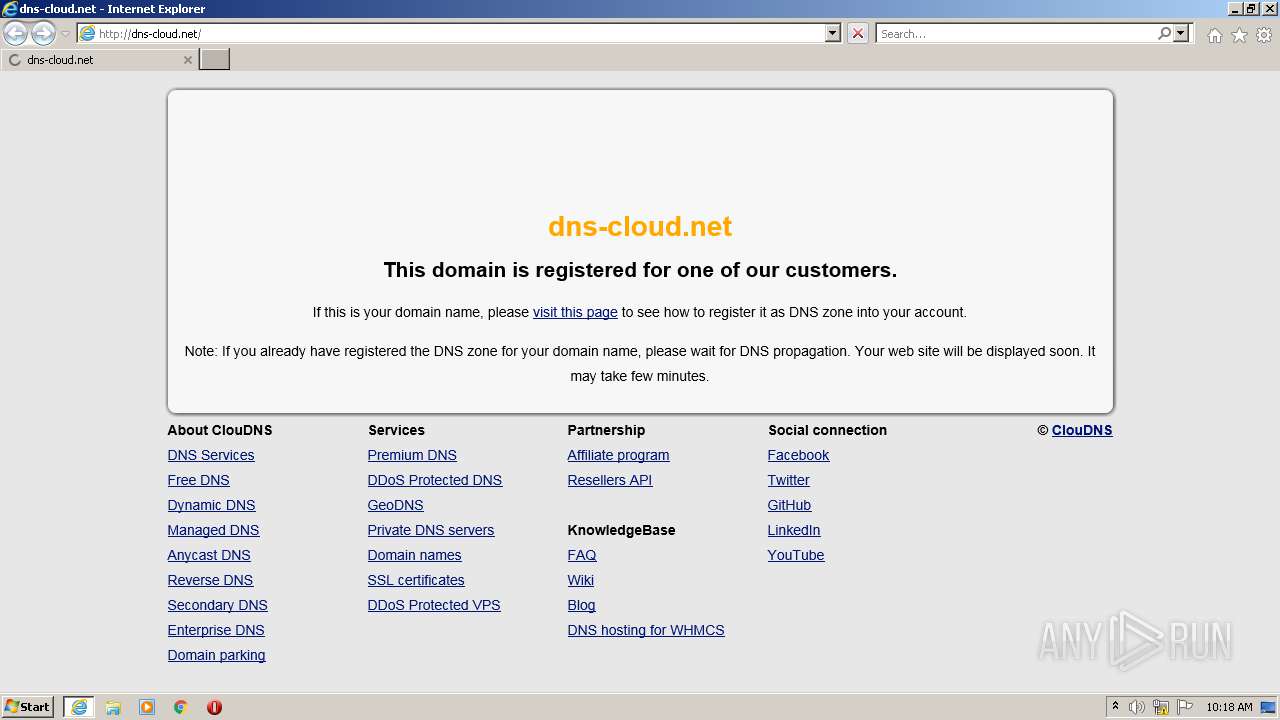Visit the Facebook social link
The height and width of the screenshot is (720, 1280).
pos(798,455)
